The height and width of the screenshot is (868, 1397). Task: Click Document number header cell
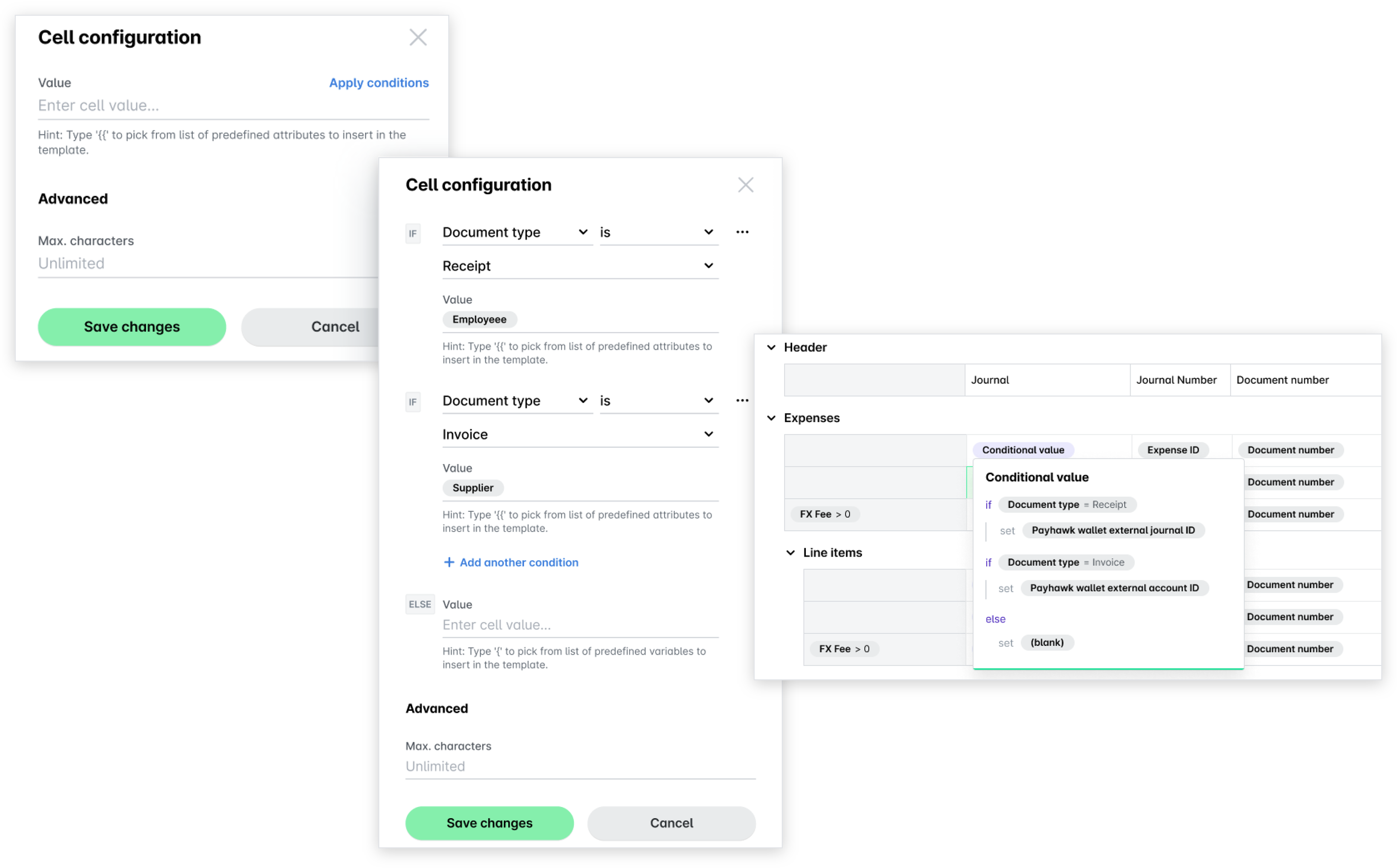[x=1305, y=379]
